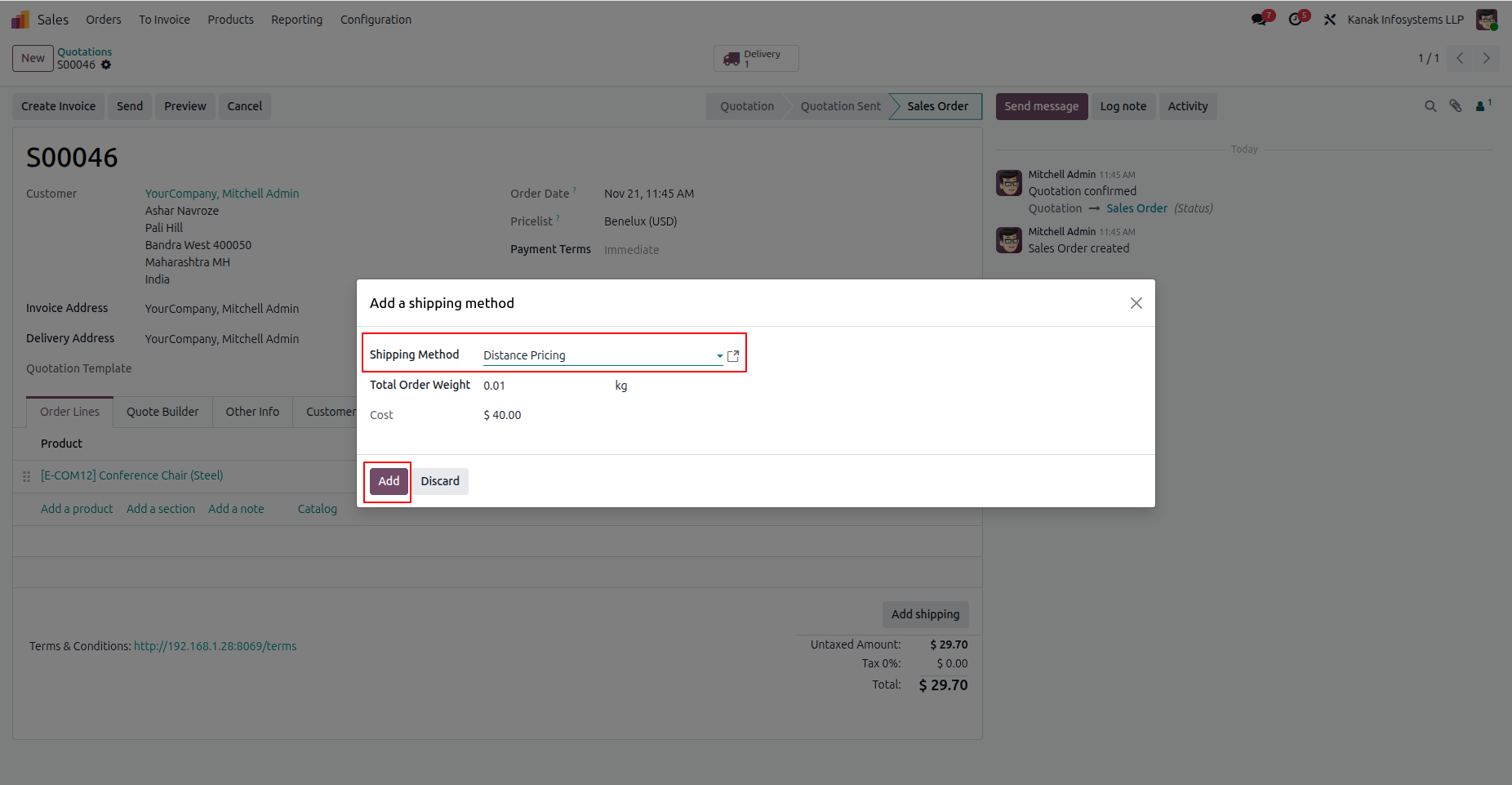
Task: Switch to the Quote Builder tab
Action: tap(162, 412)
